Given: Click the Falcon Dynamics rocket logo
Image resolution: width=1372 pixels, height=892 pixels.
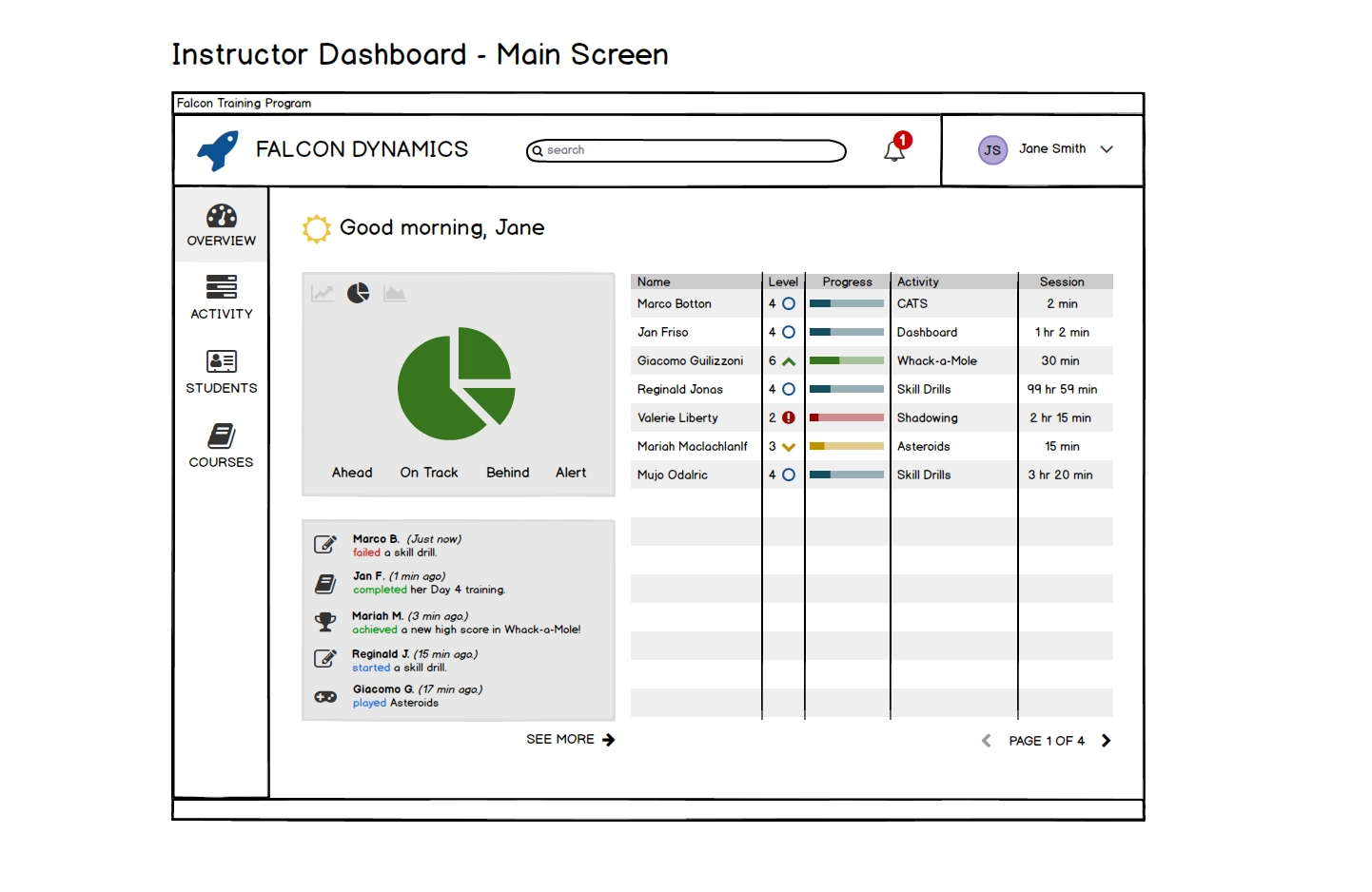Looking at the screenshot, I should (x=218, y=150).
